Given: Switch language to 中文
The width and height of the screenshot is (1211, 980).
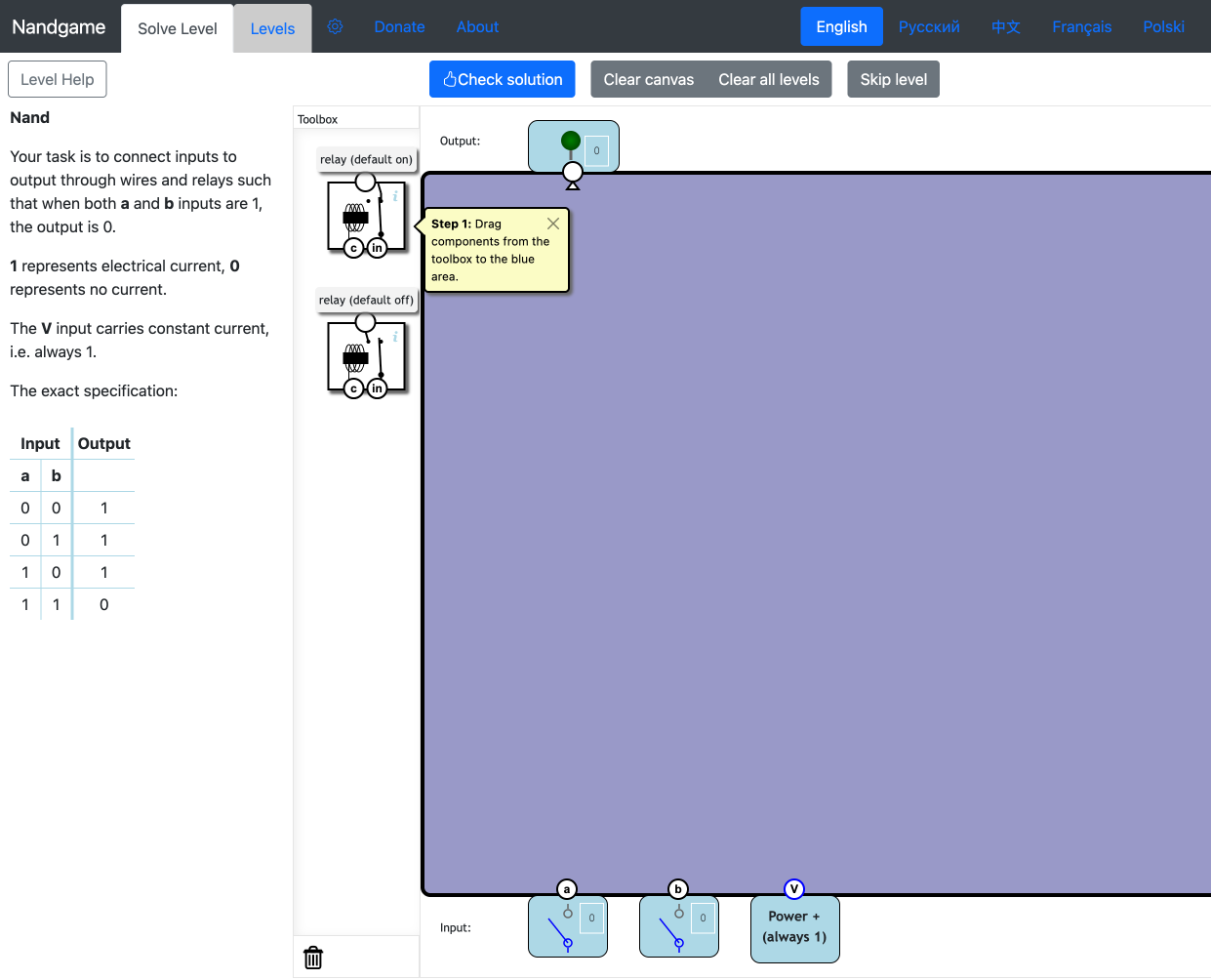Looking at the screenshot, I should (x=1006, y=27).
